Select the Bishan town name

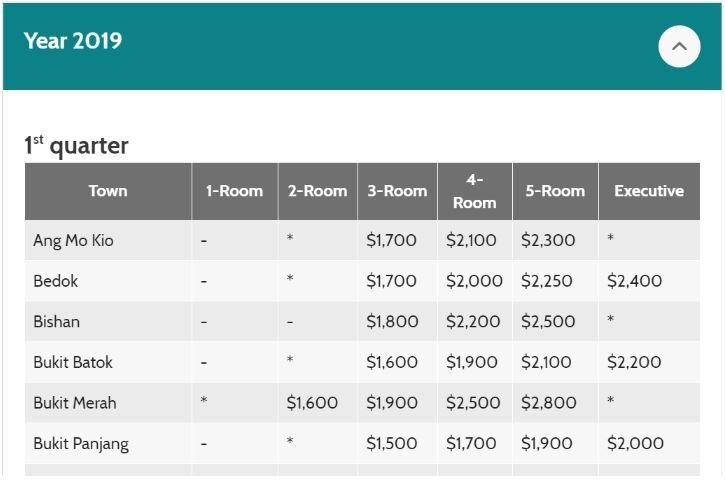pos(56,322)
